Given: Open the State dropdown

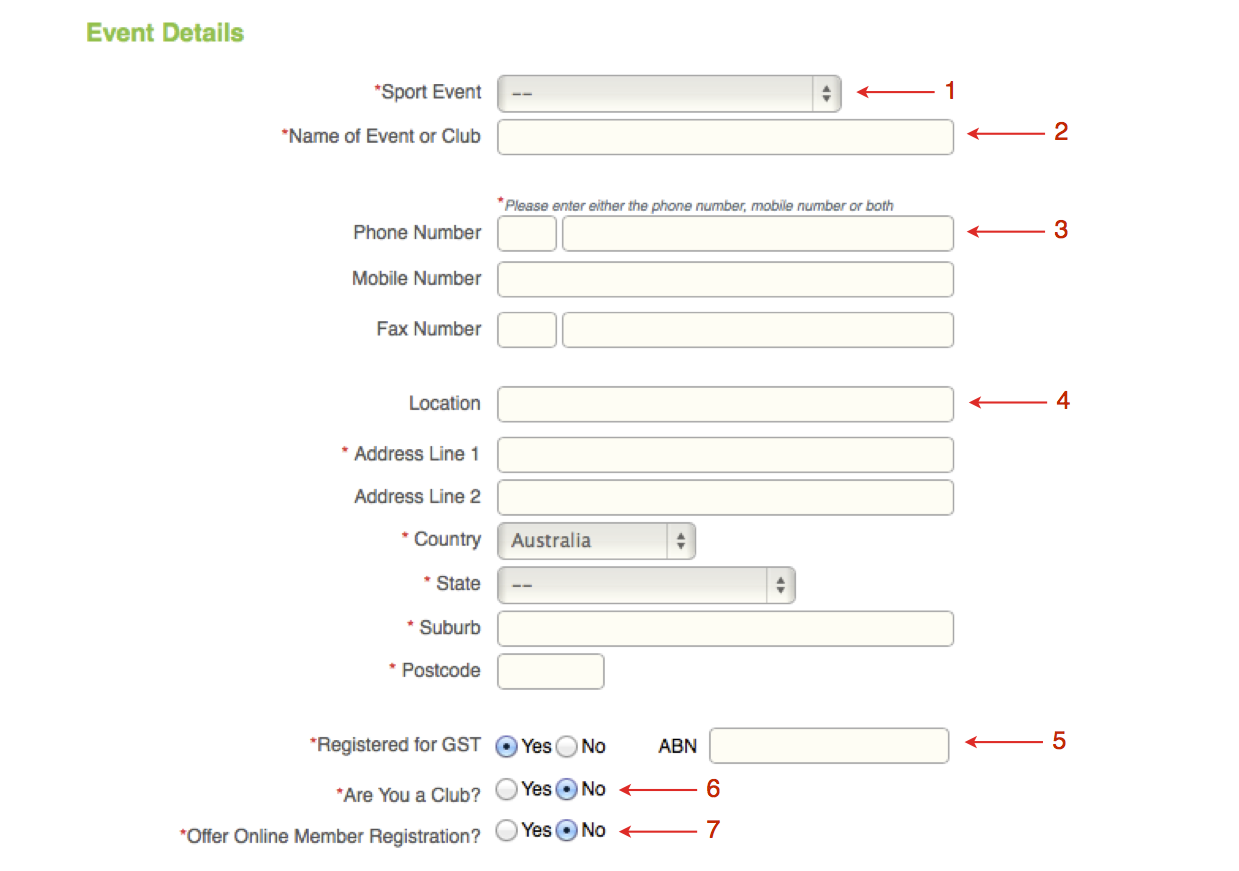Looking at the screenshot, I should (646, 585).
